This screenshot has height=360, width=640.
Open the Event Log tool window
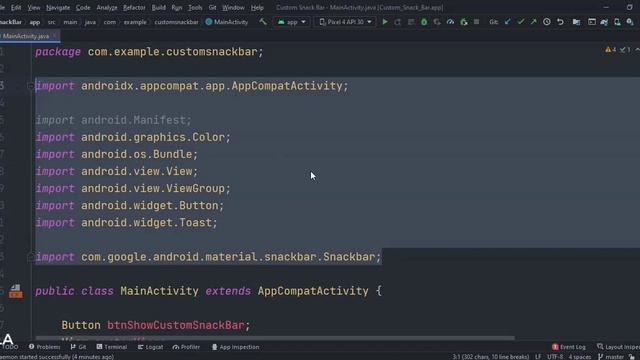click(x=569, y=347)
